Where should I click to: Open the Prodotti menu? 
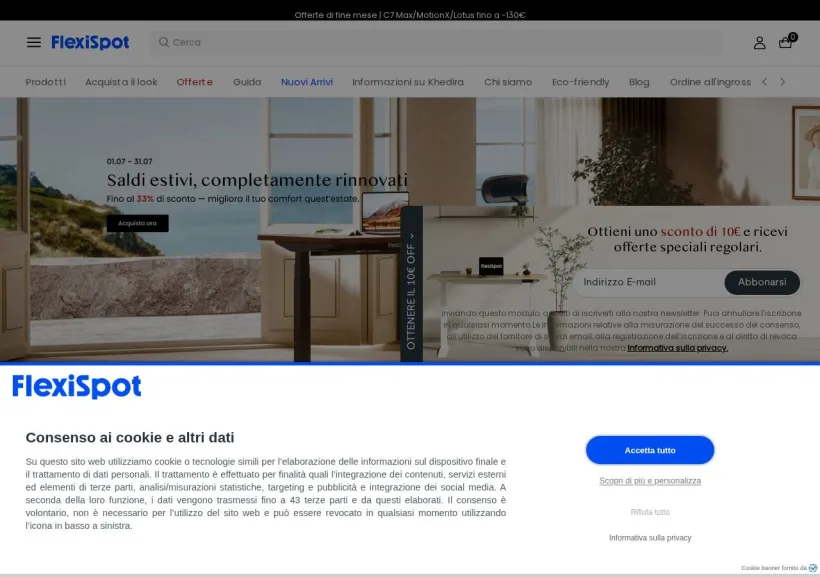tap(45, 82)
